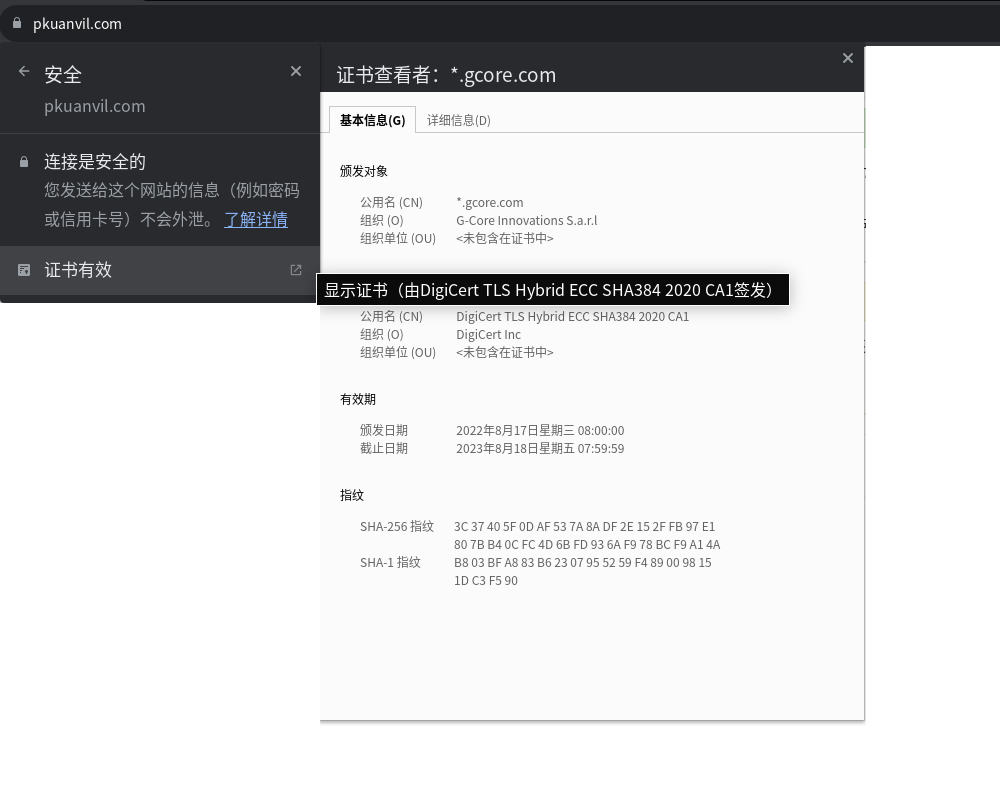
Task: Click the site name pkuanvil.com in the panel
Action: click(95, 106)
